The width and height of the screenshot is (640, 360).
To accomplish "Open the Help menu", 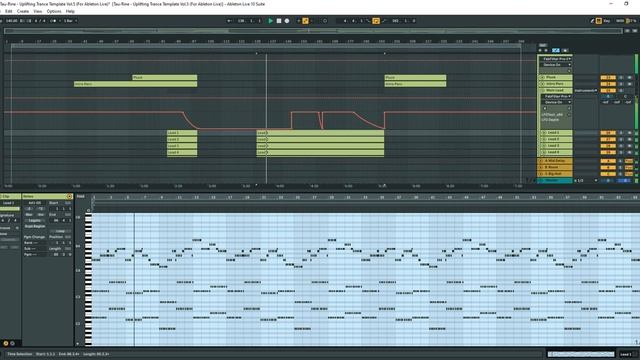I will pos(70,11).
